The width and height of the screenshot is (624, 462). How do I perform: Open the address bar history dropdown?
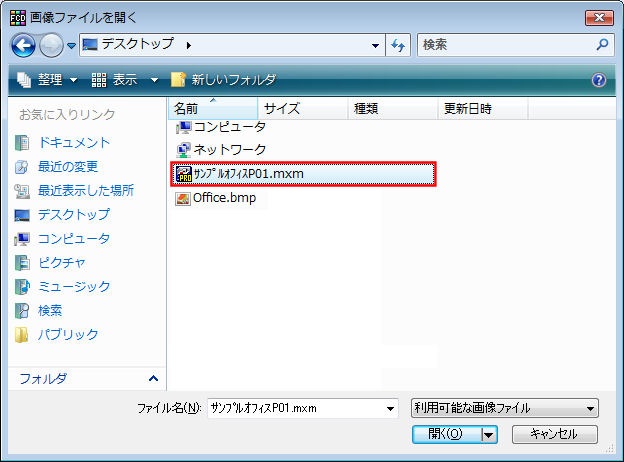(375, 45)
